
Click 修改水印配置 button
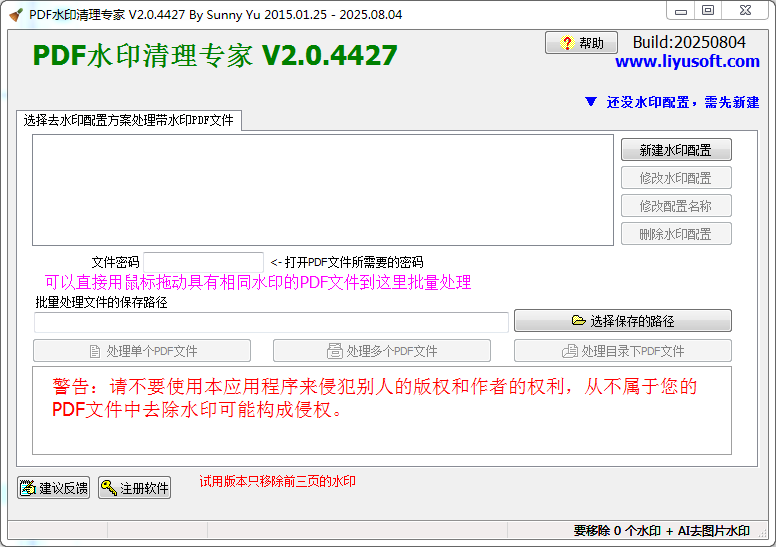coord(676,178)
